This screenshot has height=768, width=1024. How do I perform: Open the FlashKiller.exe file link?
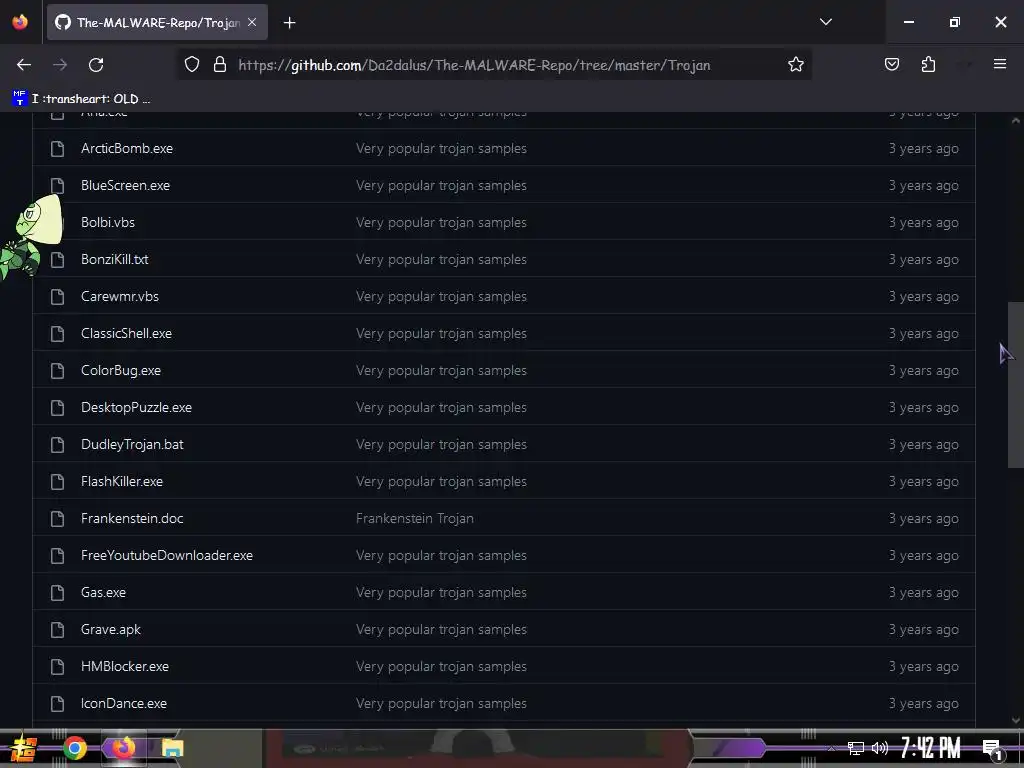click(122, 481)
